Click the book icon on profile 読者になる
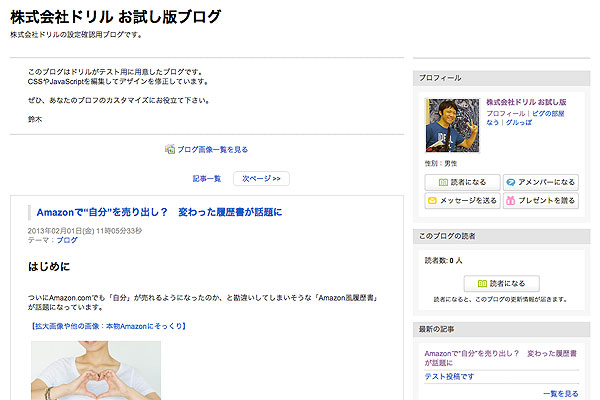 pos(443,183)
